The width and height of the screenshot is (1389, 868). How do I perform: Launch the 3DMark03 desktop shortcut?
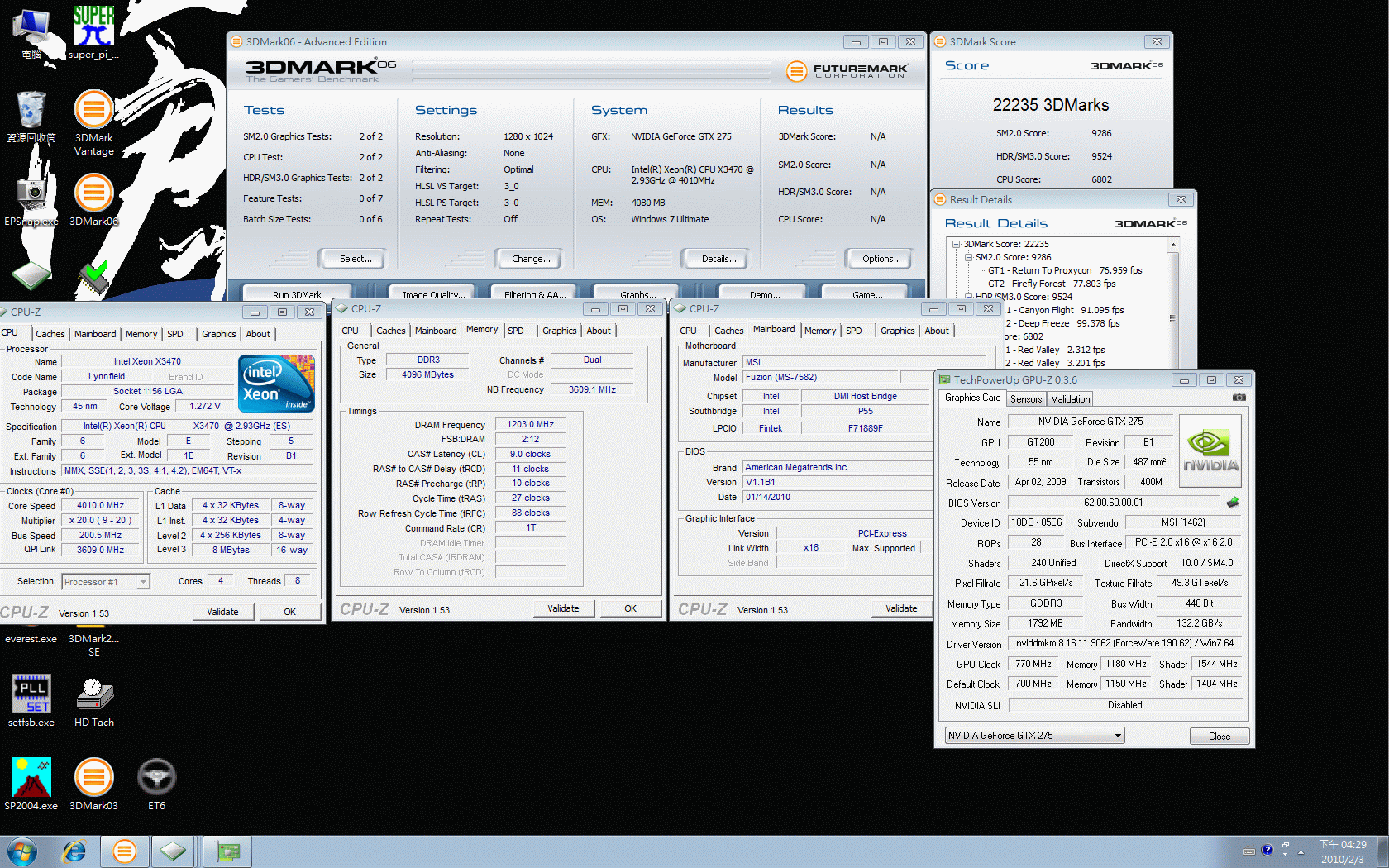(93, 784)
